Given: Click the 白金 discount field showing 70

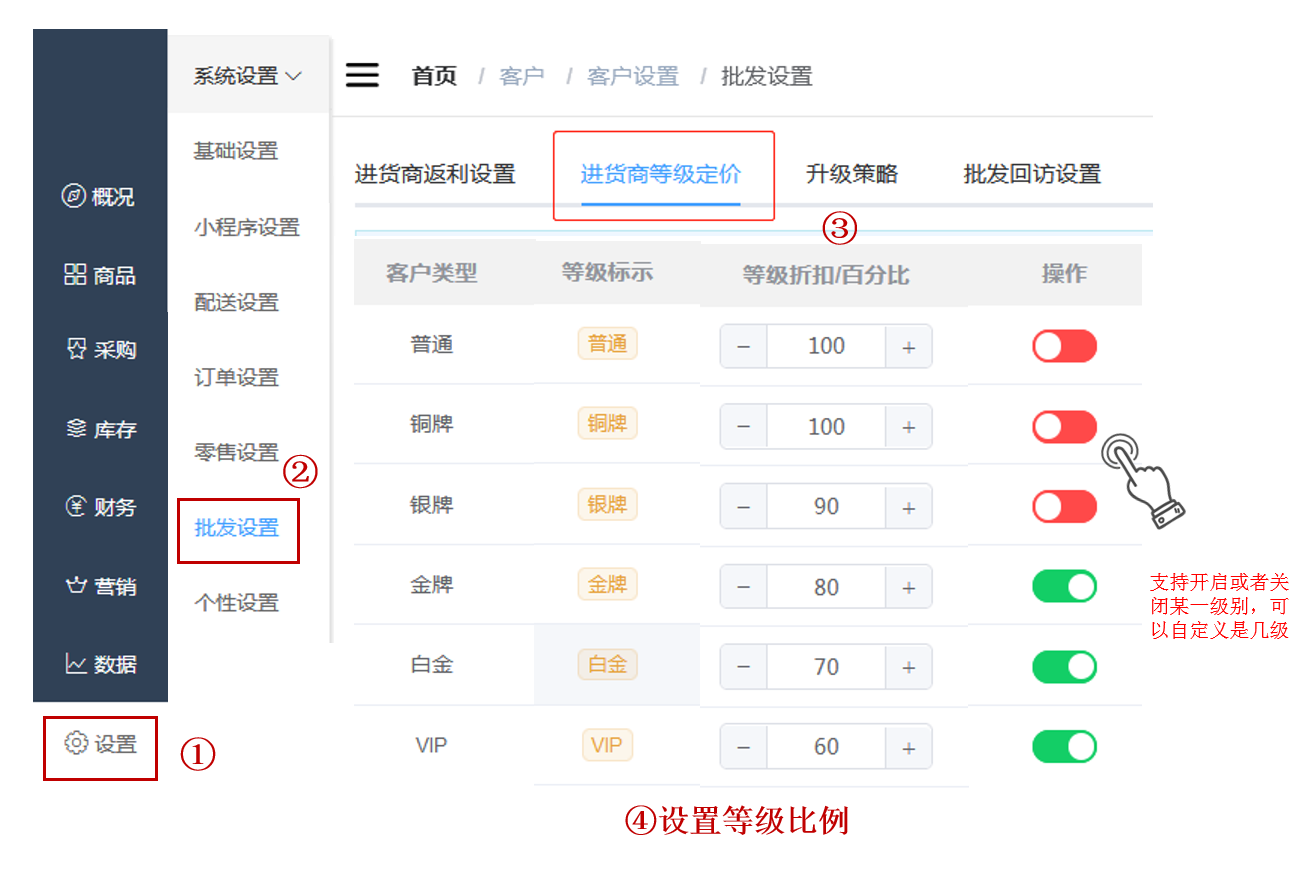Looking at the screenshot, I should 826,667.
